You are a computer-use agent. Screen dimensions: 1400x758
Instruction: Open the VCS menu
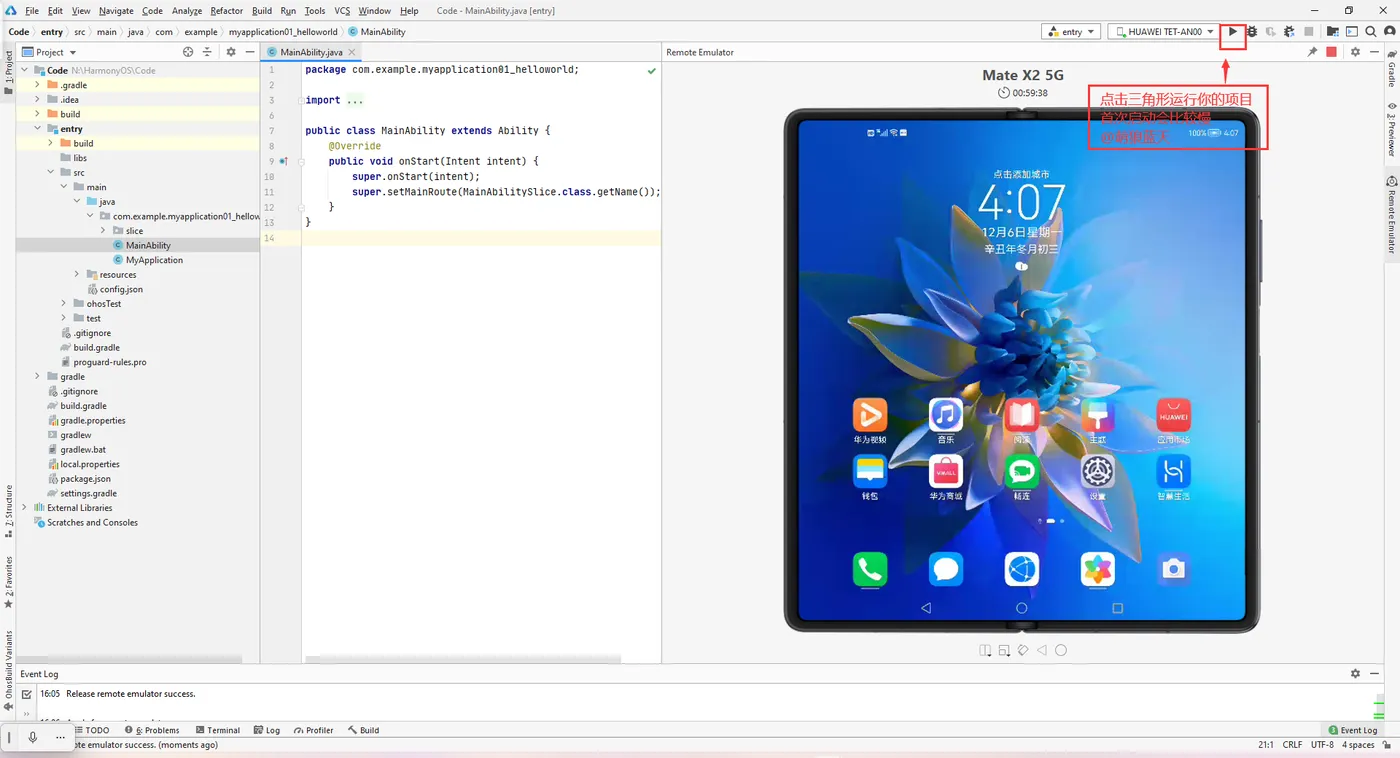pyautogui.click(x=342, y=11)
